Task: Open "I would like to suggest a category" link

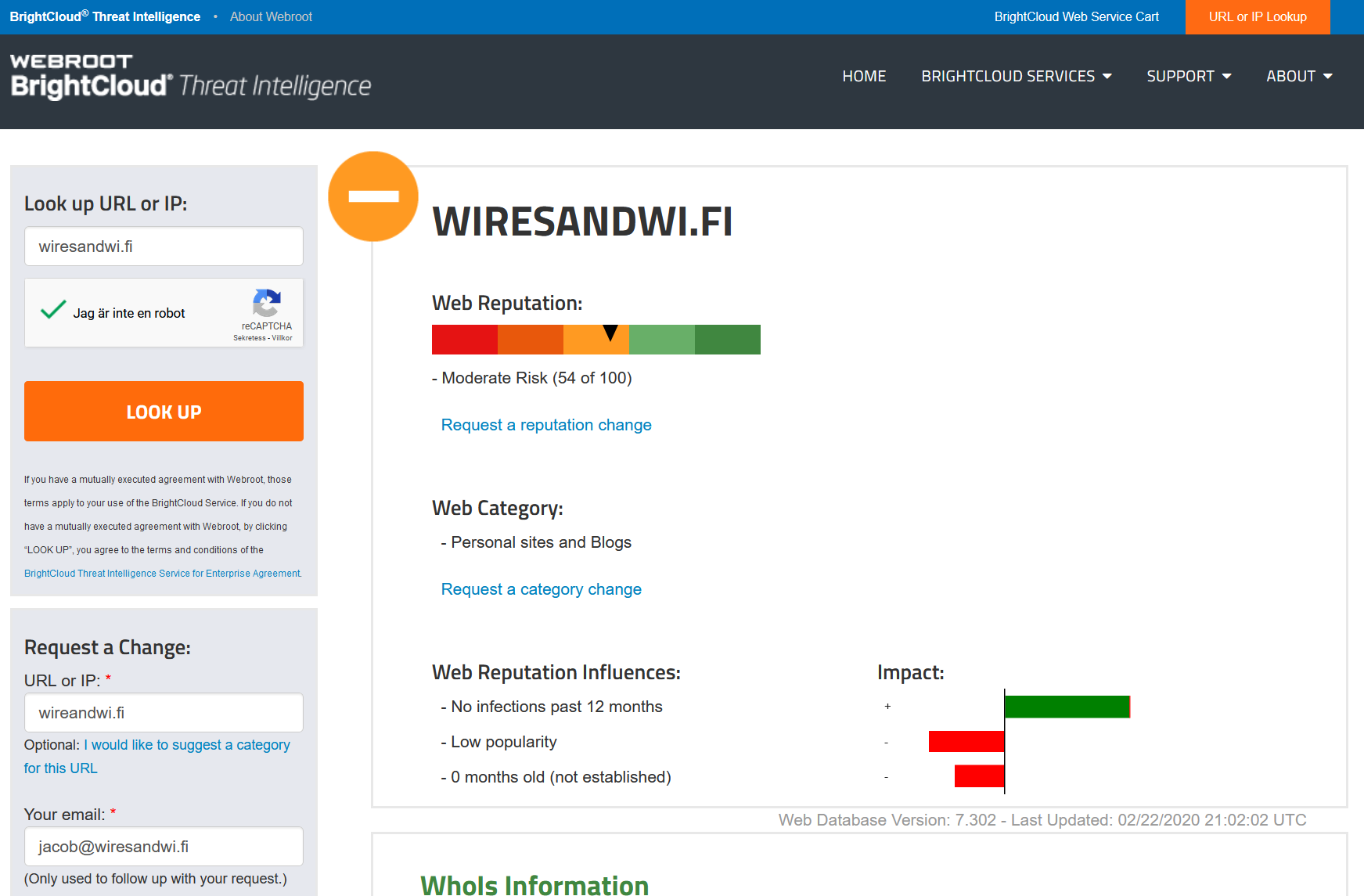Action: (x=188, y=745)
